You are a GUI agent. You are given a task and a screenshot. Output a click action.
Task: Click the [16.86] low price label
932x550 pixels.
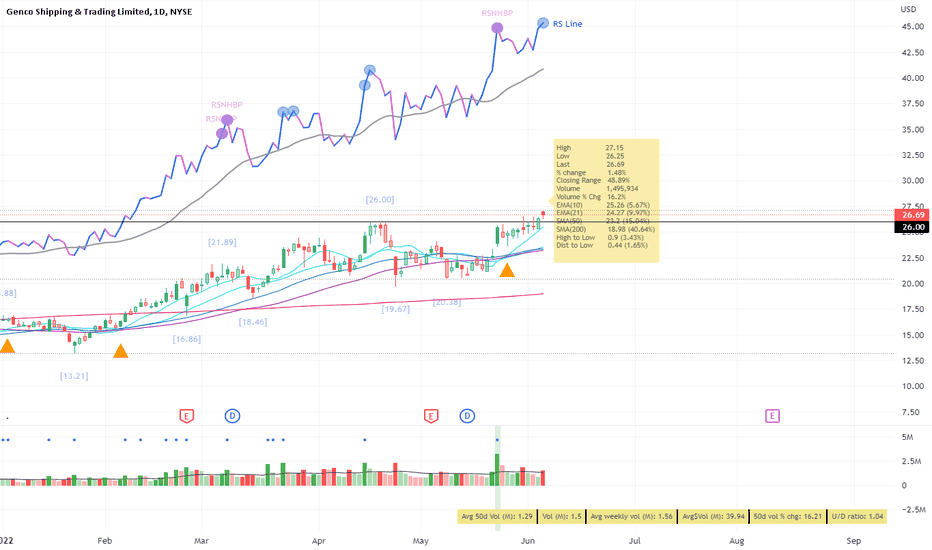point(187,339)
